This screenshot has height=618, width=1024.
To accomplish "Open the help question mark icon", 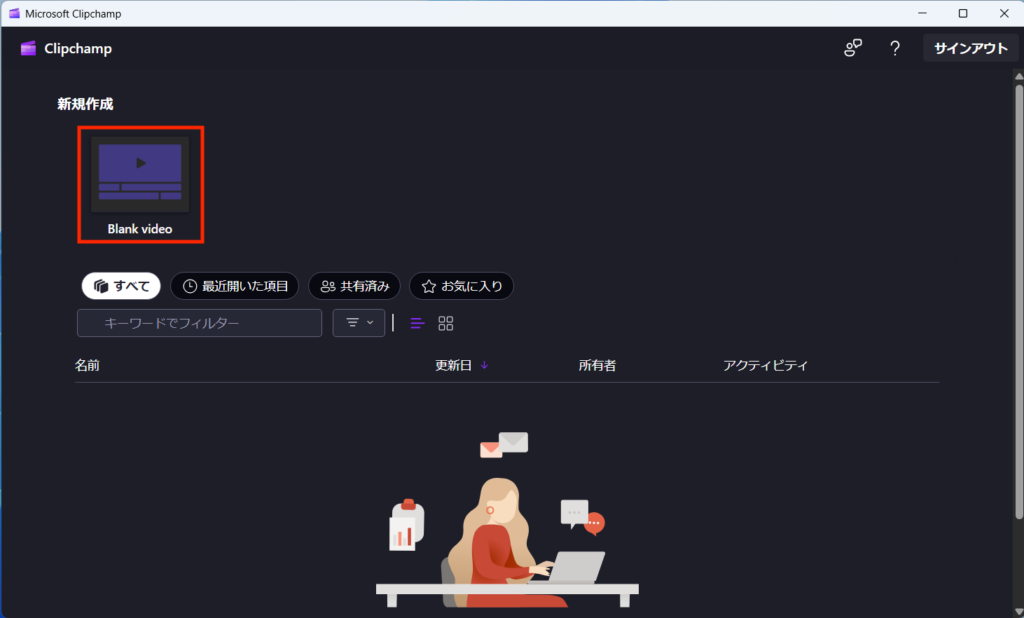I will (895, 48).
